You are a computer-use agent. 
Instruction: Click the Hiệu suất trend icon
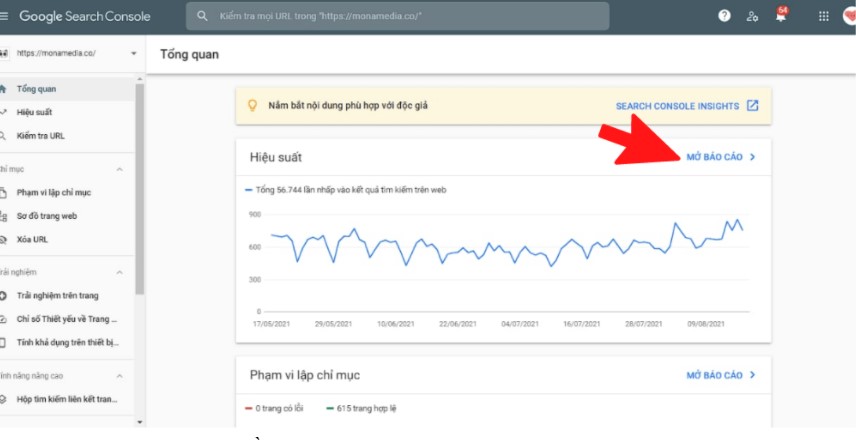tap(3, 112)
